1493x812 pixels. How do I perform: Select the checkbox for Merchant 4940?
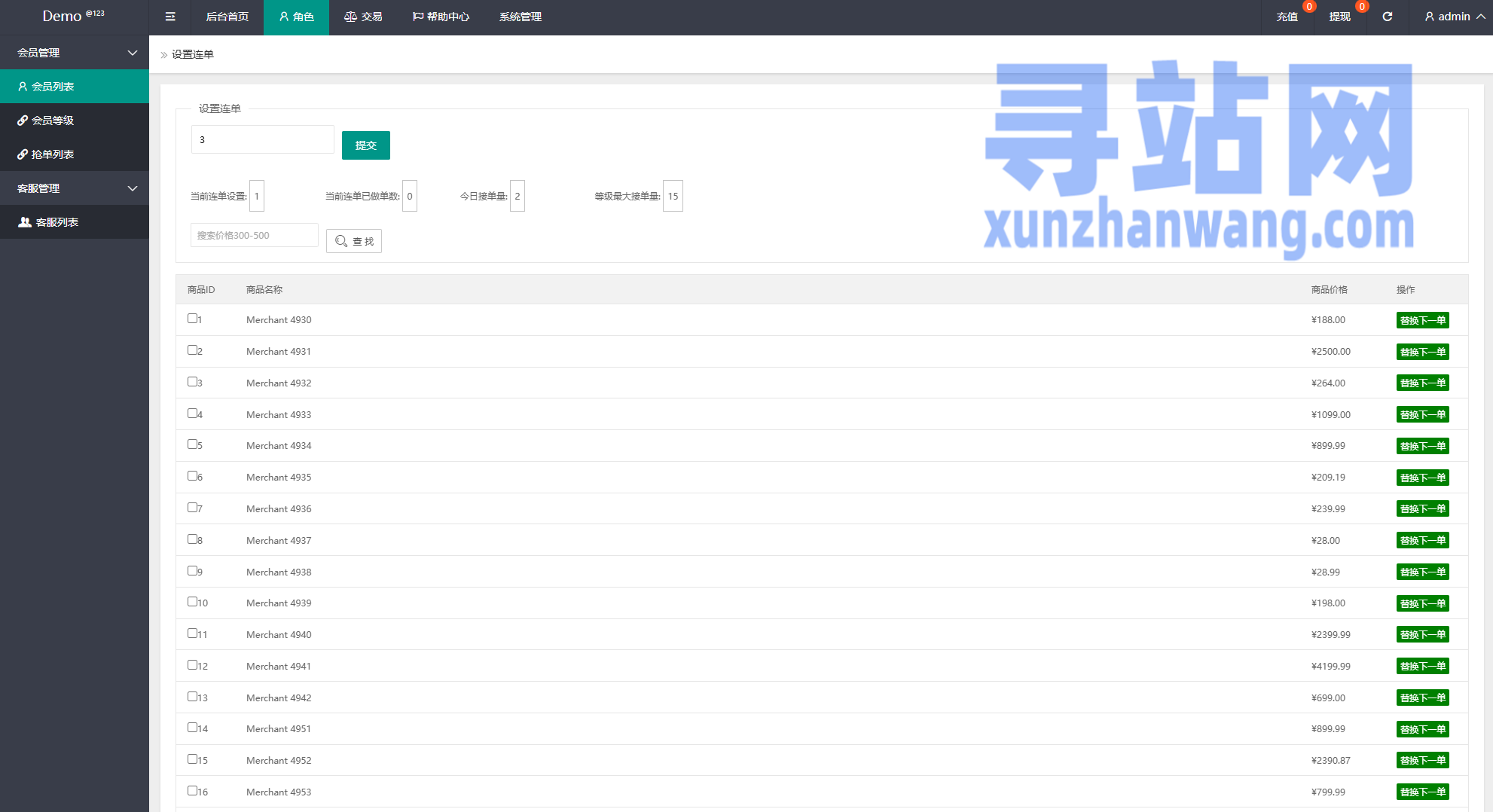[192, 633]
